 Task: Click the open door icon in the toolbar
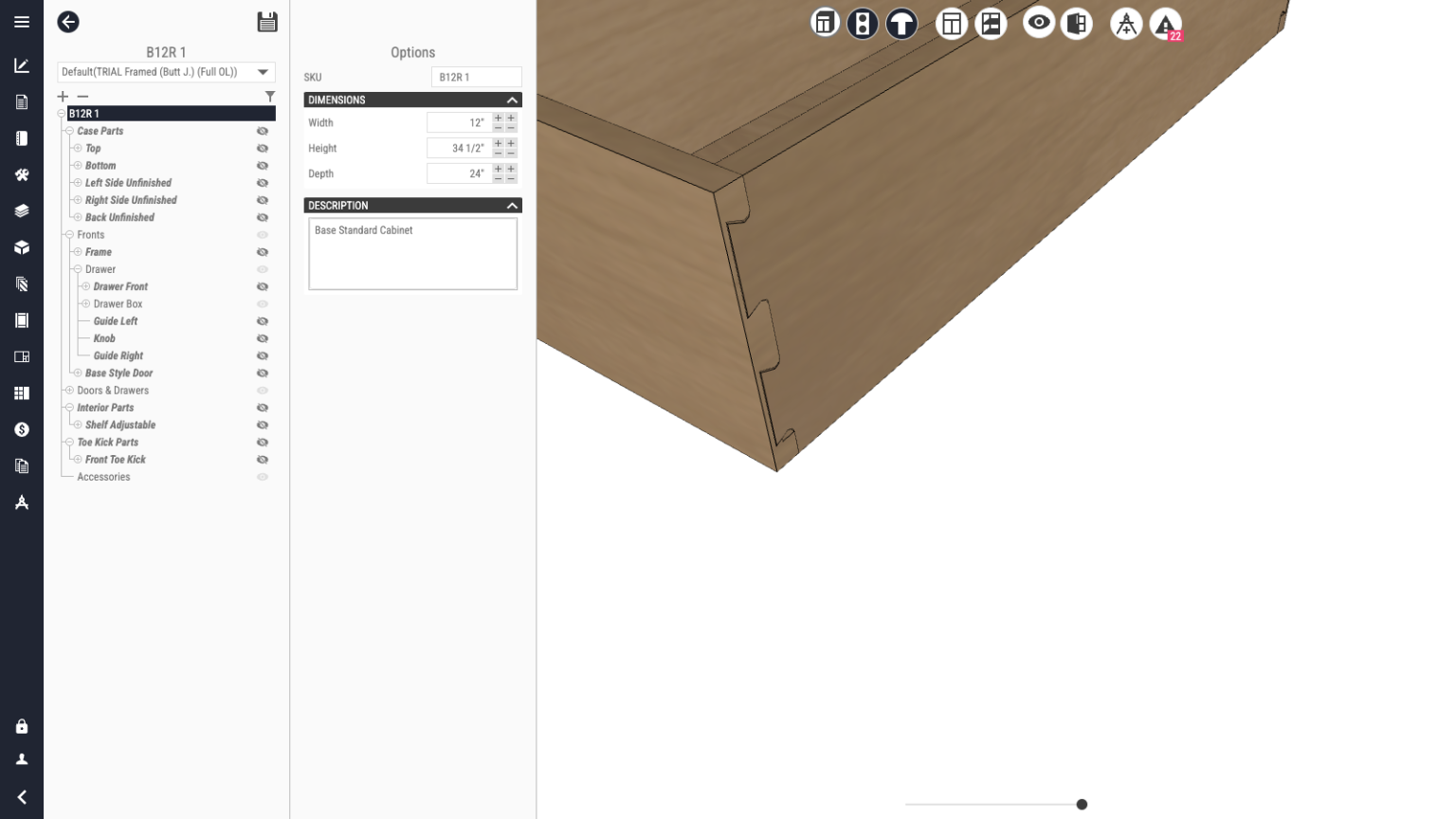(x=1077, y=23)
